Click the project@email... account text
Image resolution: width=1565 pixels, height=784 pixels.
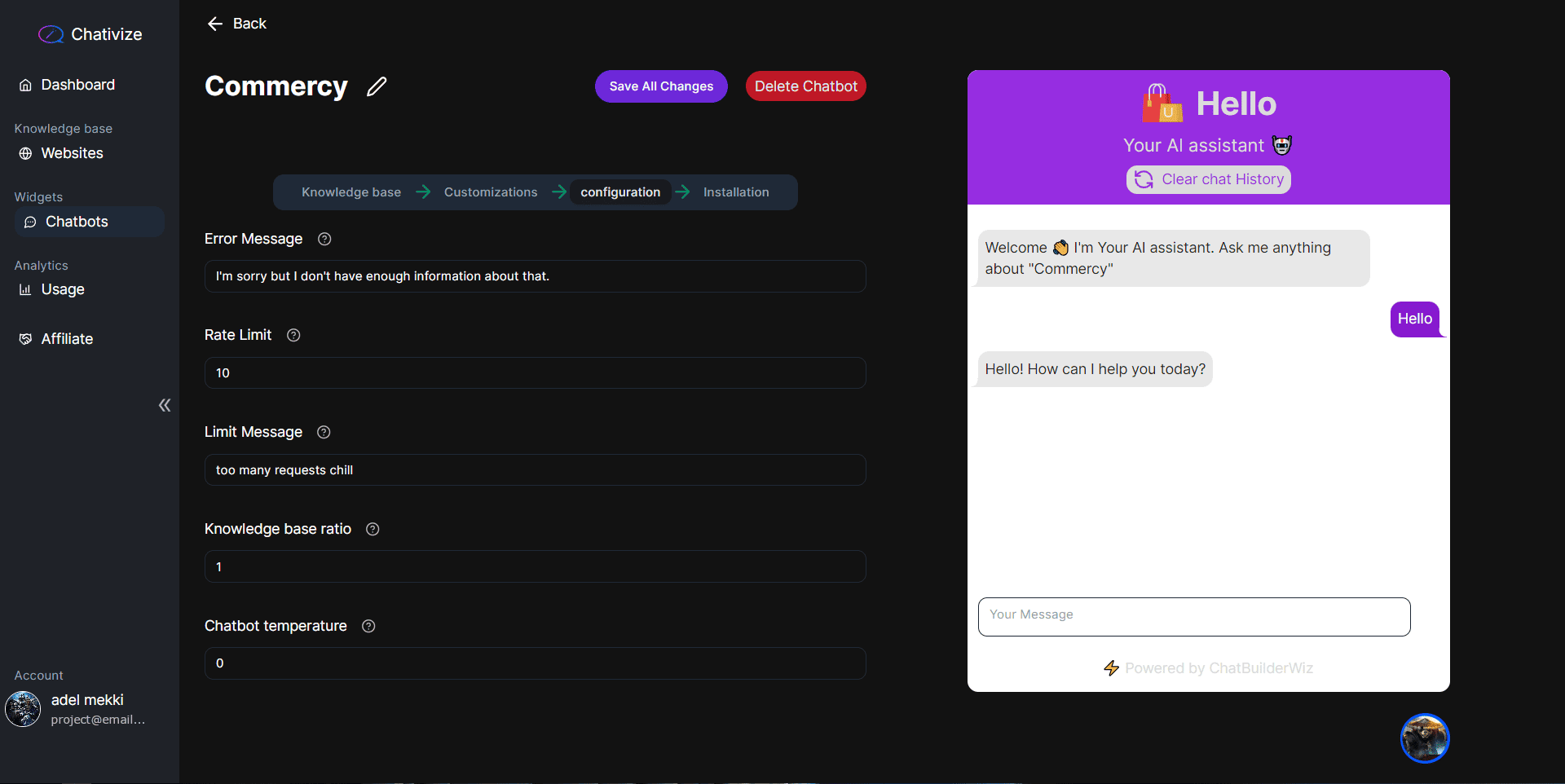[x=98, y=720]
